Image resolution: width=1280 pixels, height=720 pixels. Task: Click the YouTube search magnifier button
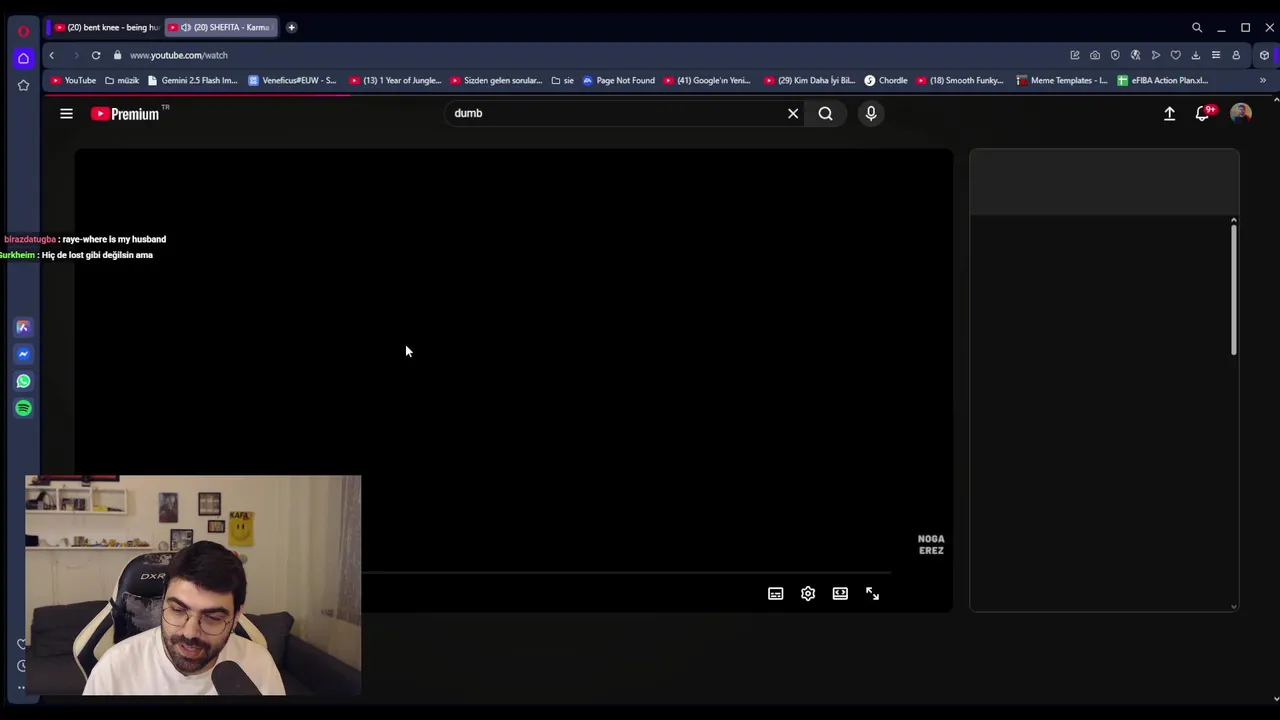click(825, 114)
